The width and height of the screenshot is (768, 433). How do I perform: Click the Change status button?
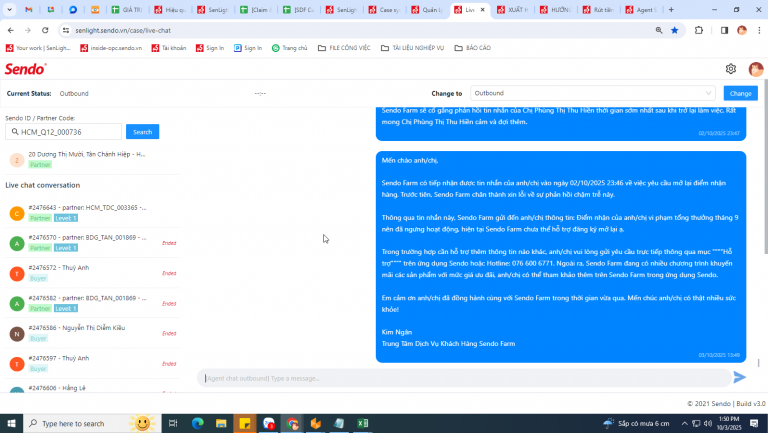click(740, 93)
